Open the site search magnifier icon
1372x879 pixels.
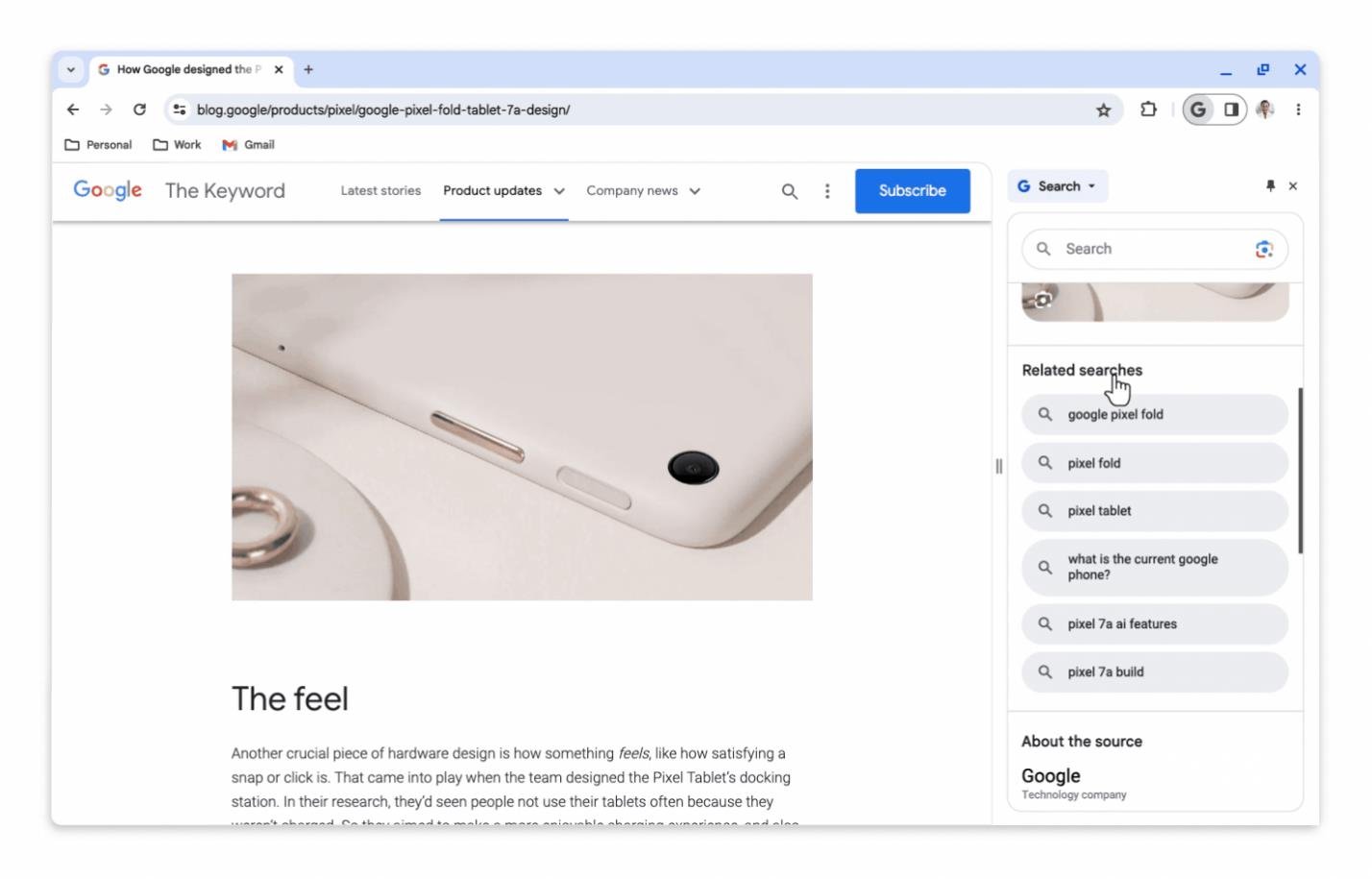click(790, 191)
